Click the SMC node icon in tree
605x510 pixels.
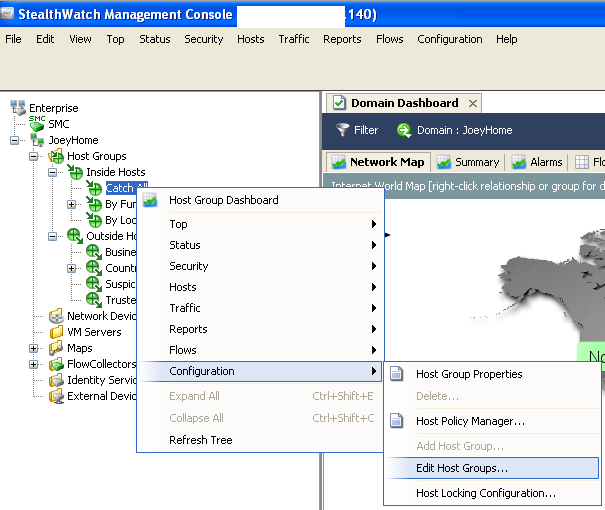pos(36,124)
